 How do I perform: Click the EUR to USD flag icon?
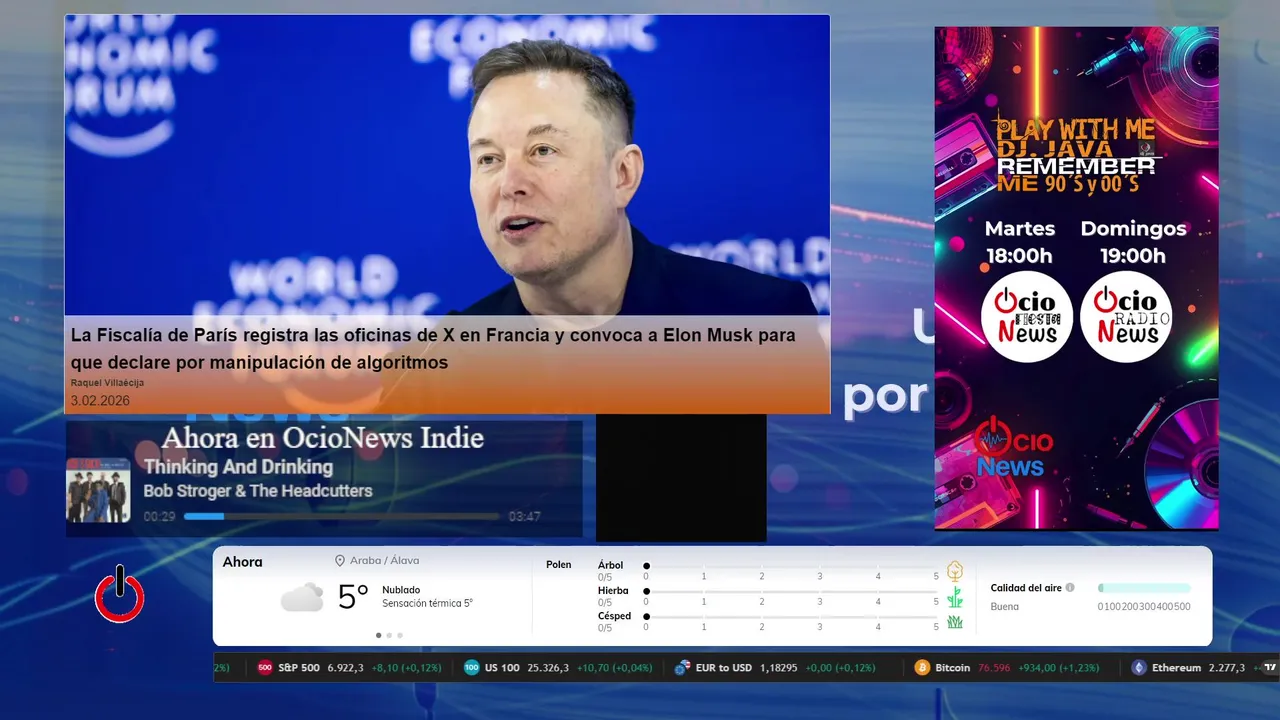click(683, 668)
